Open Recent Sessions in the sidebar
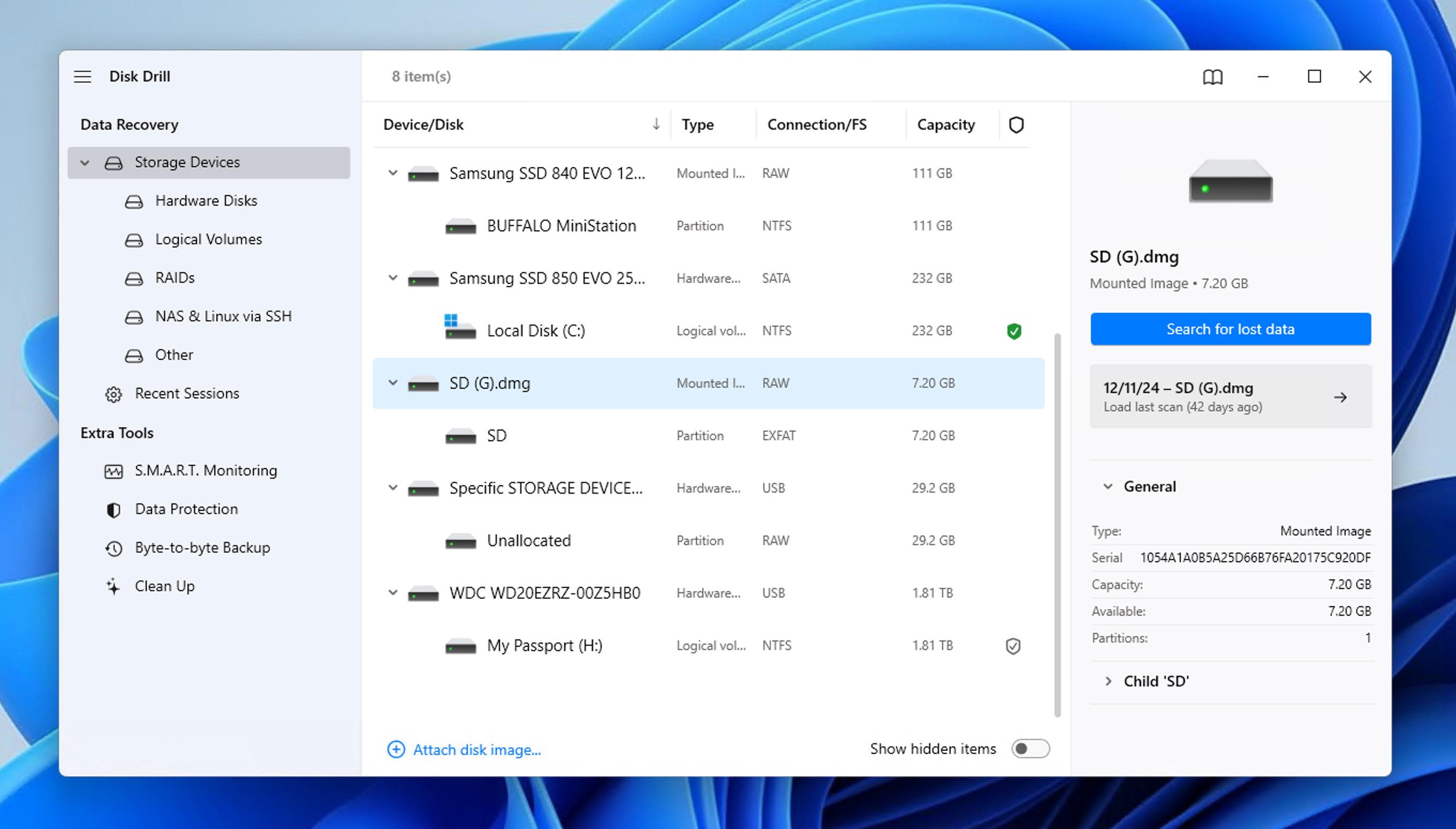1456x829 pixels. (208, 394)
